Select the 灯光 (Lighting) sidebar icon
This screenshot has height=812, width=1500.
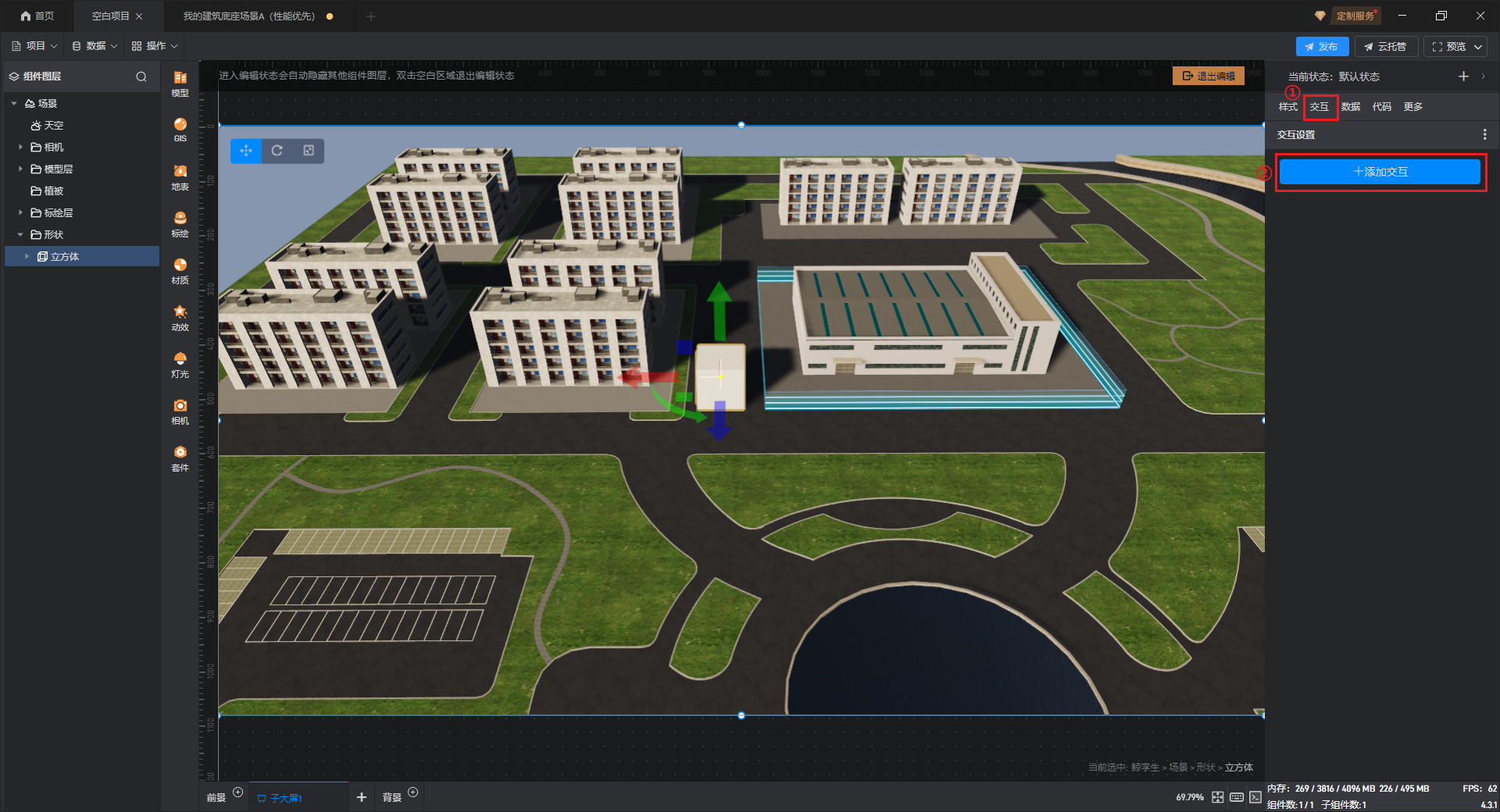coord(180,363)
